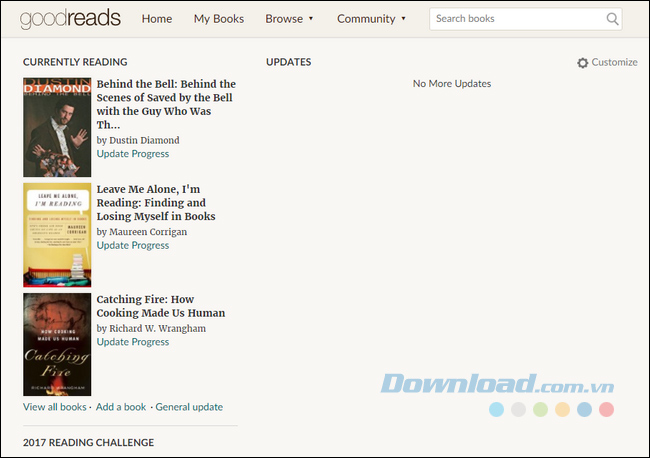Open the Catching Fire book cover
This screenshot has width=650, height=458.
click(x=57, y=343)
